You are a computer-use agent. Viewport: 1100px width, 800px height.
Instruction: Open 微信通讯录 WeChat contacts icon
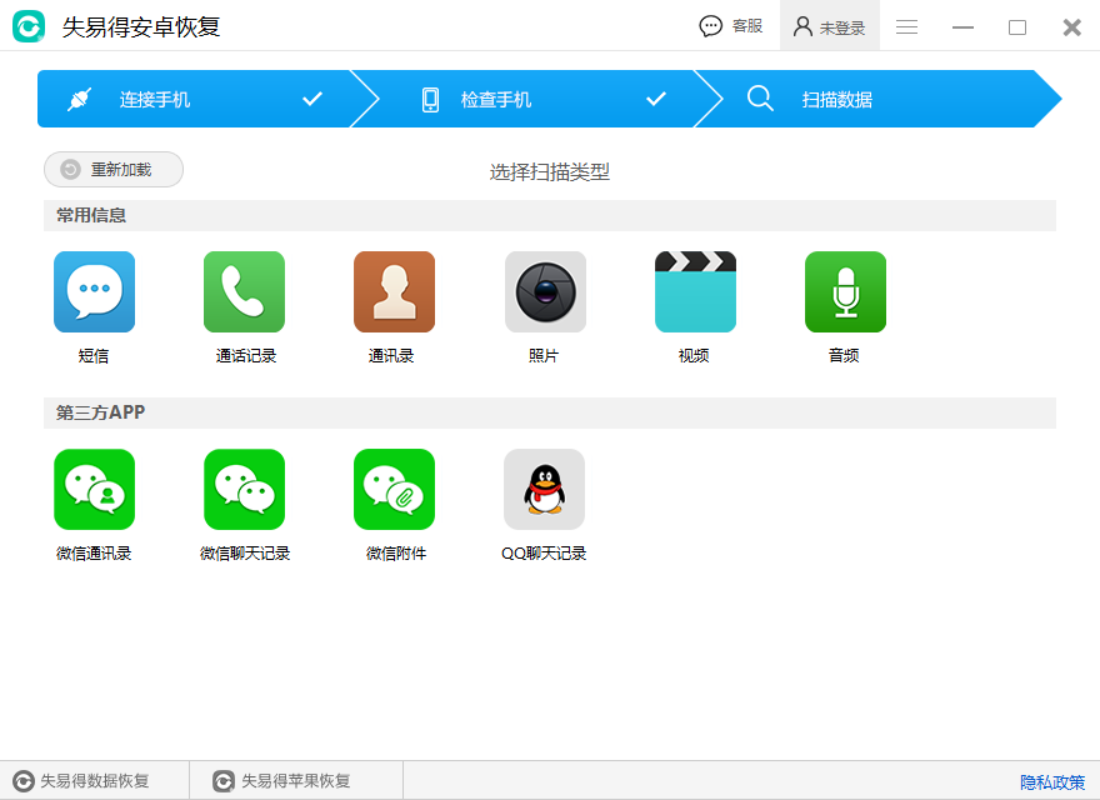(94, 489)
